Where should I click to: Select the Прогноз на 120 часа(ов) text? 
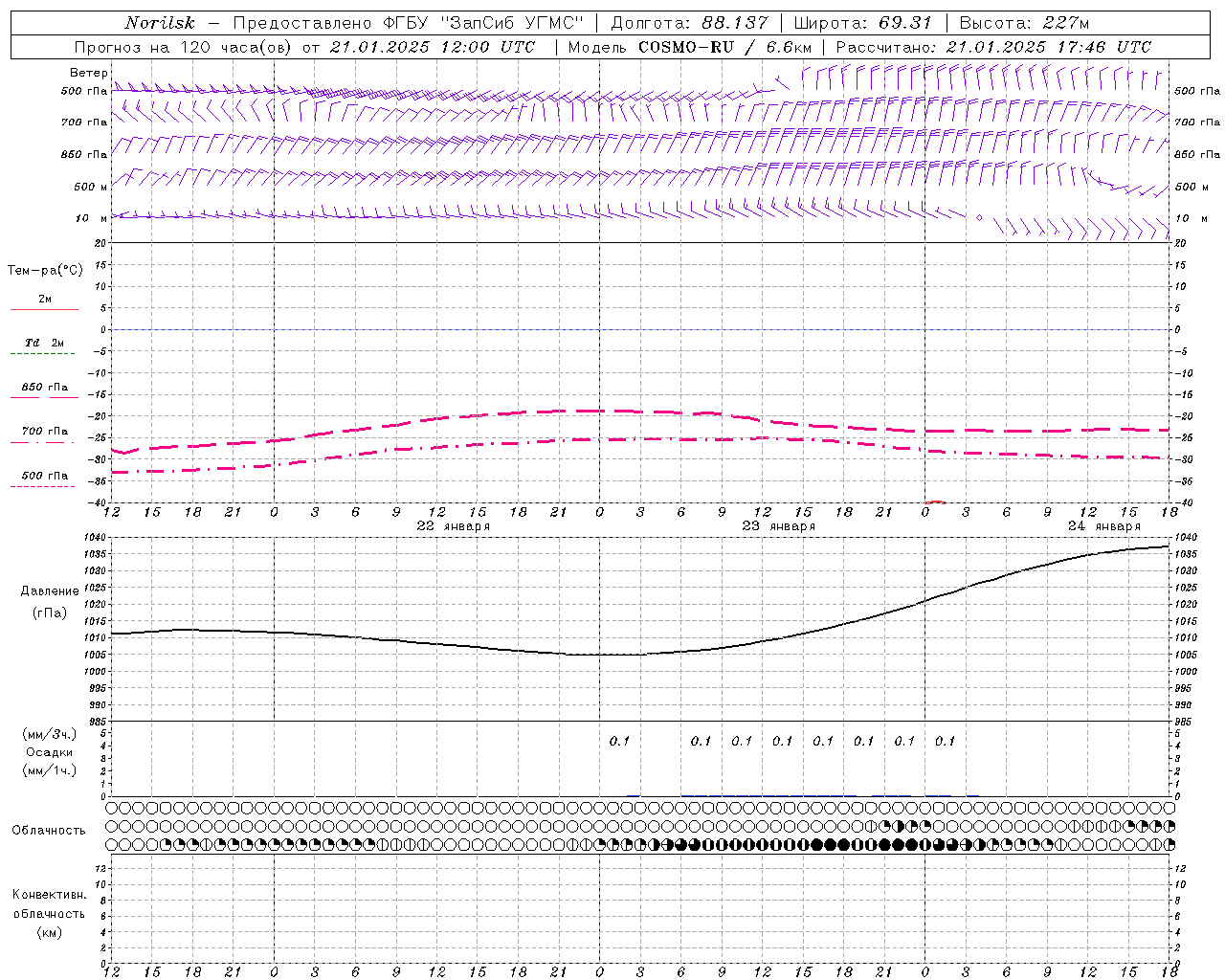182,47
